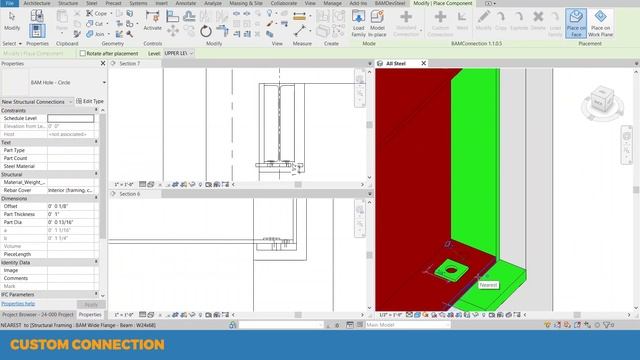Click the Hide in View lightbulb icon
The height and width of the screenshot is (360, 640).
pos(269,13)
